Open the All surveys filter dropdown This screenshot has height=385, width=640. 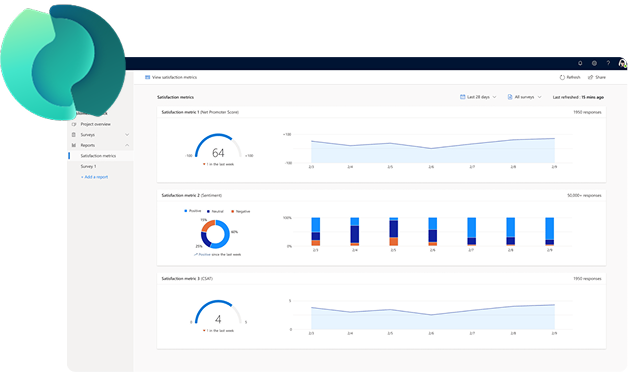click(524, 97)
